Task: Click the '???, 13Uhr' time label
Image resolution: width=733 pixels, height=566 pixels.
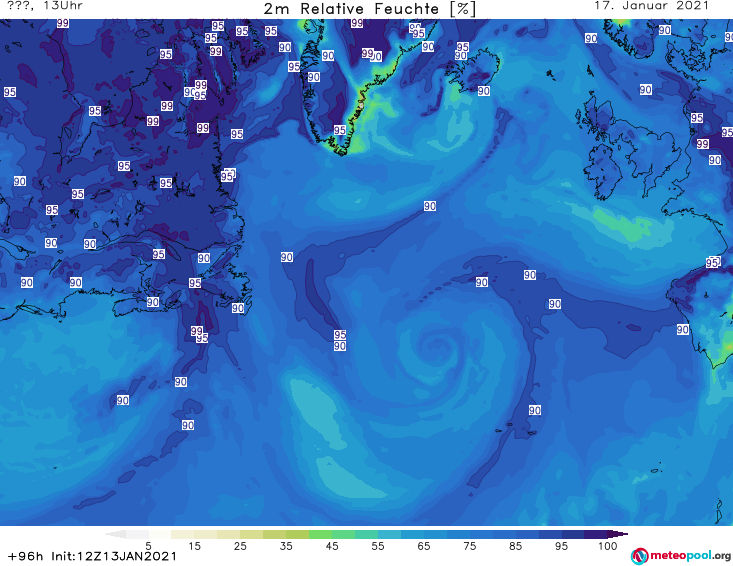Action: click(45, 6)
